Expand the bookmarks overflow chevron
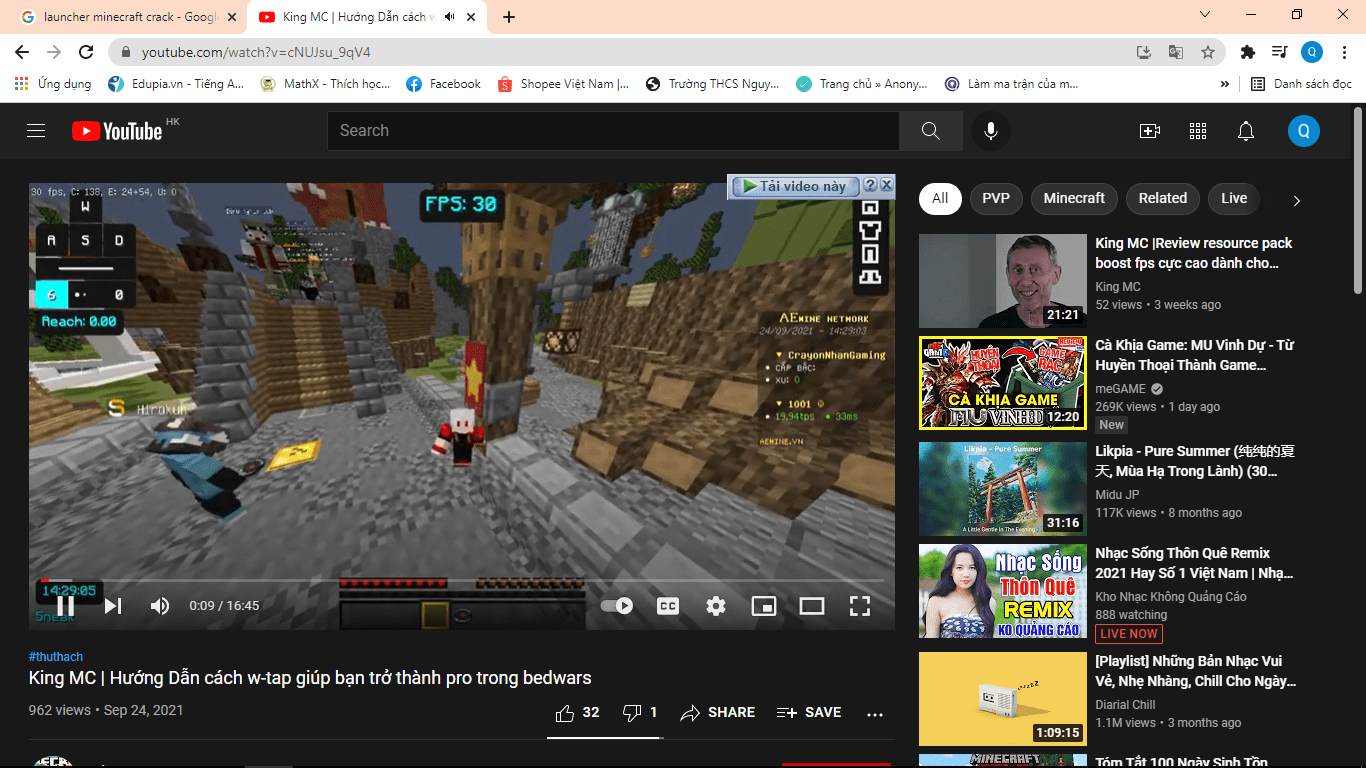The height and width of the screenshot is (768, 1366). [1224, 84]
